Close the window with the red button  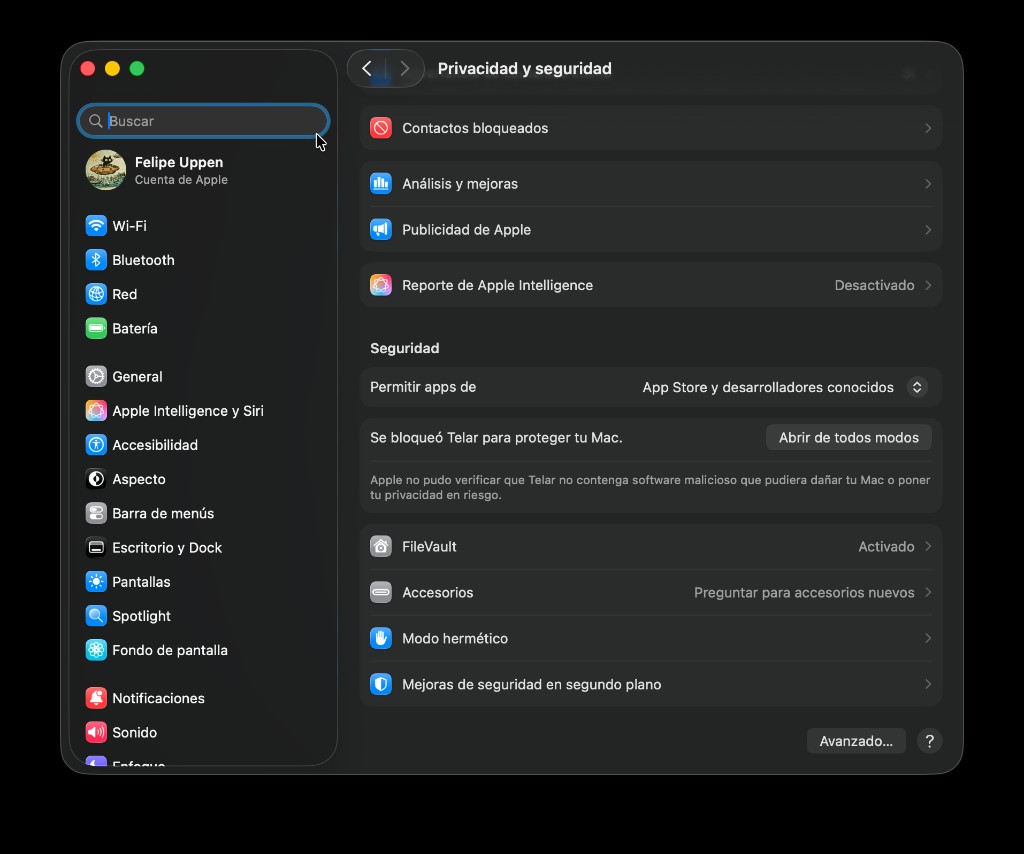coord(88,69)
